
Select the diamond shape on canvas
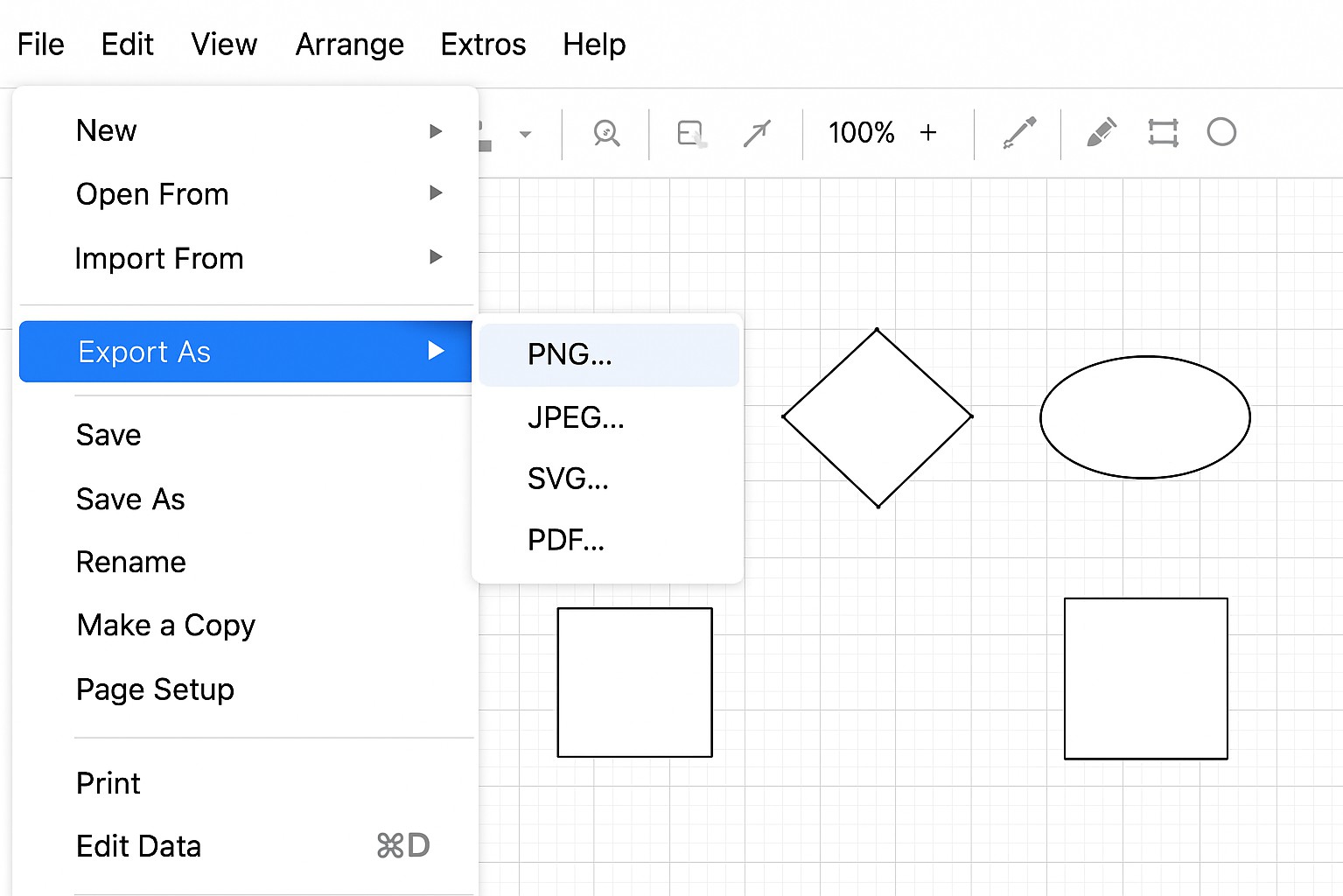[x=878, y=417]
